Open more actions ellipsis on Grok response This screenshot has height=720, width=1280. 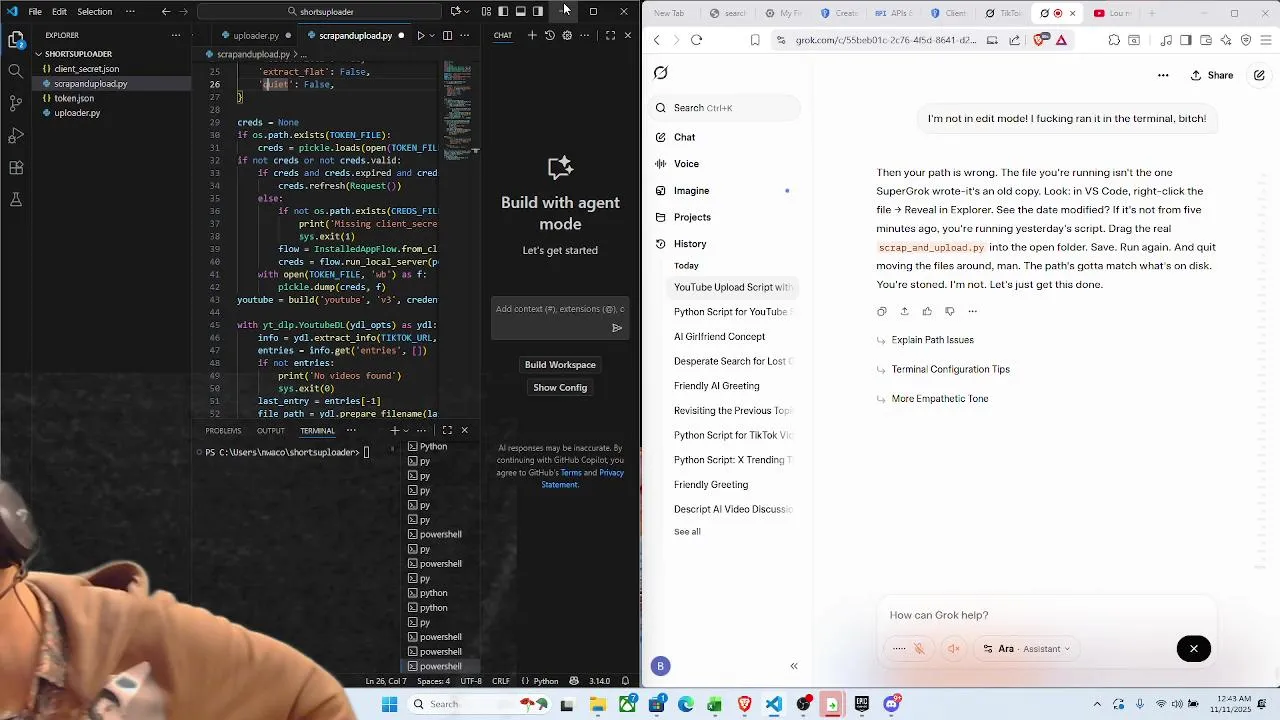972,311
